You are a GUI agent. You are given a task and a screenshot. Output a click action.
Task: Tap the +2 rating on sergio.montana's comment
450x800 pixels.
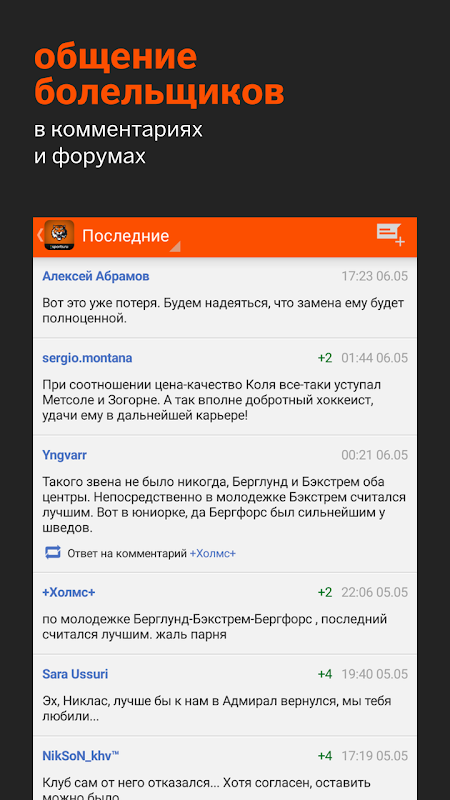pyautogui.click(x=325, y=358)
